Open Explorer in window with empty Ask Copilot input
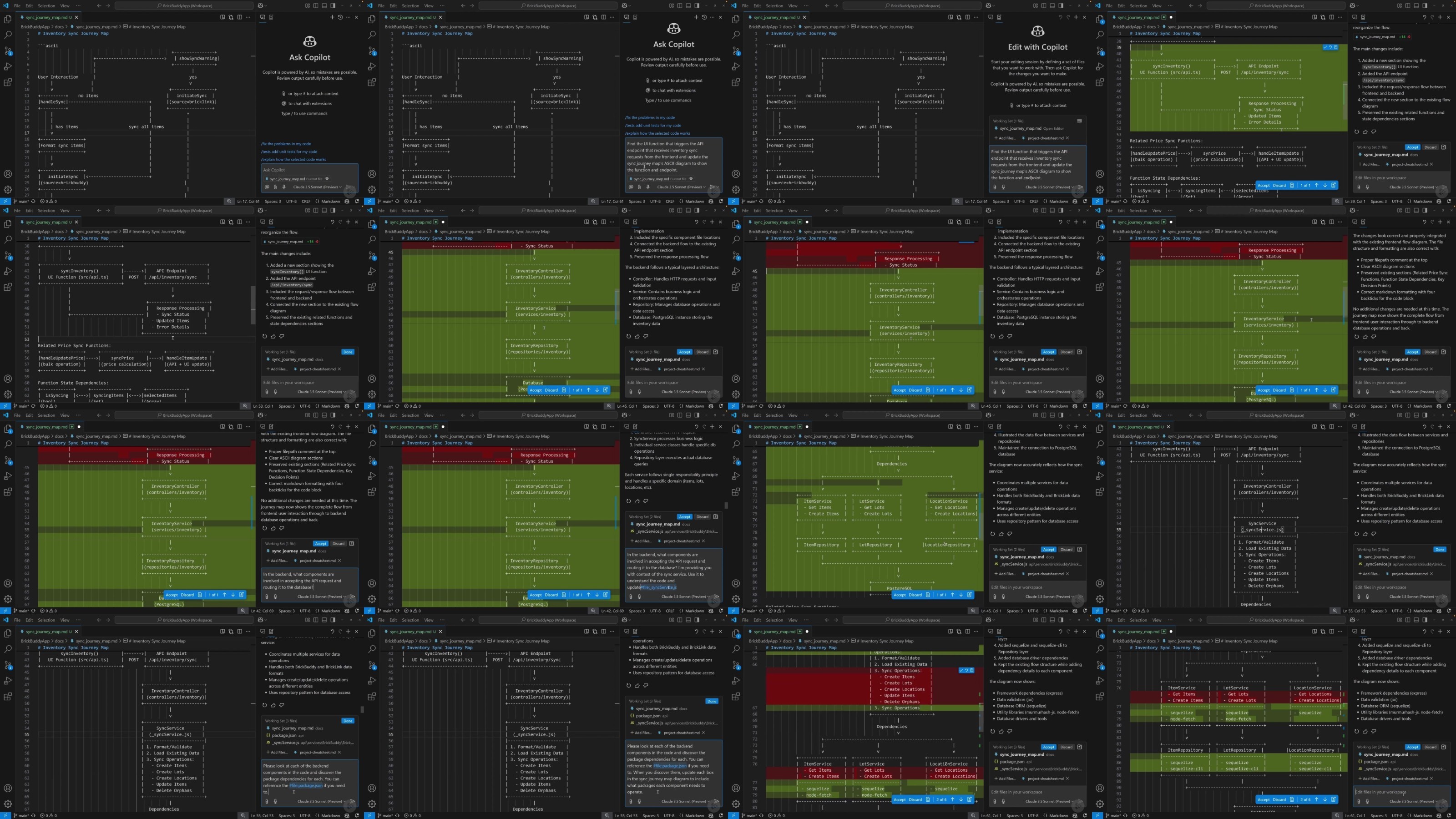 [8, 19]
